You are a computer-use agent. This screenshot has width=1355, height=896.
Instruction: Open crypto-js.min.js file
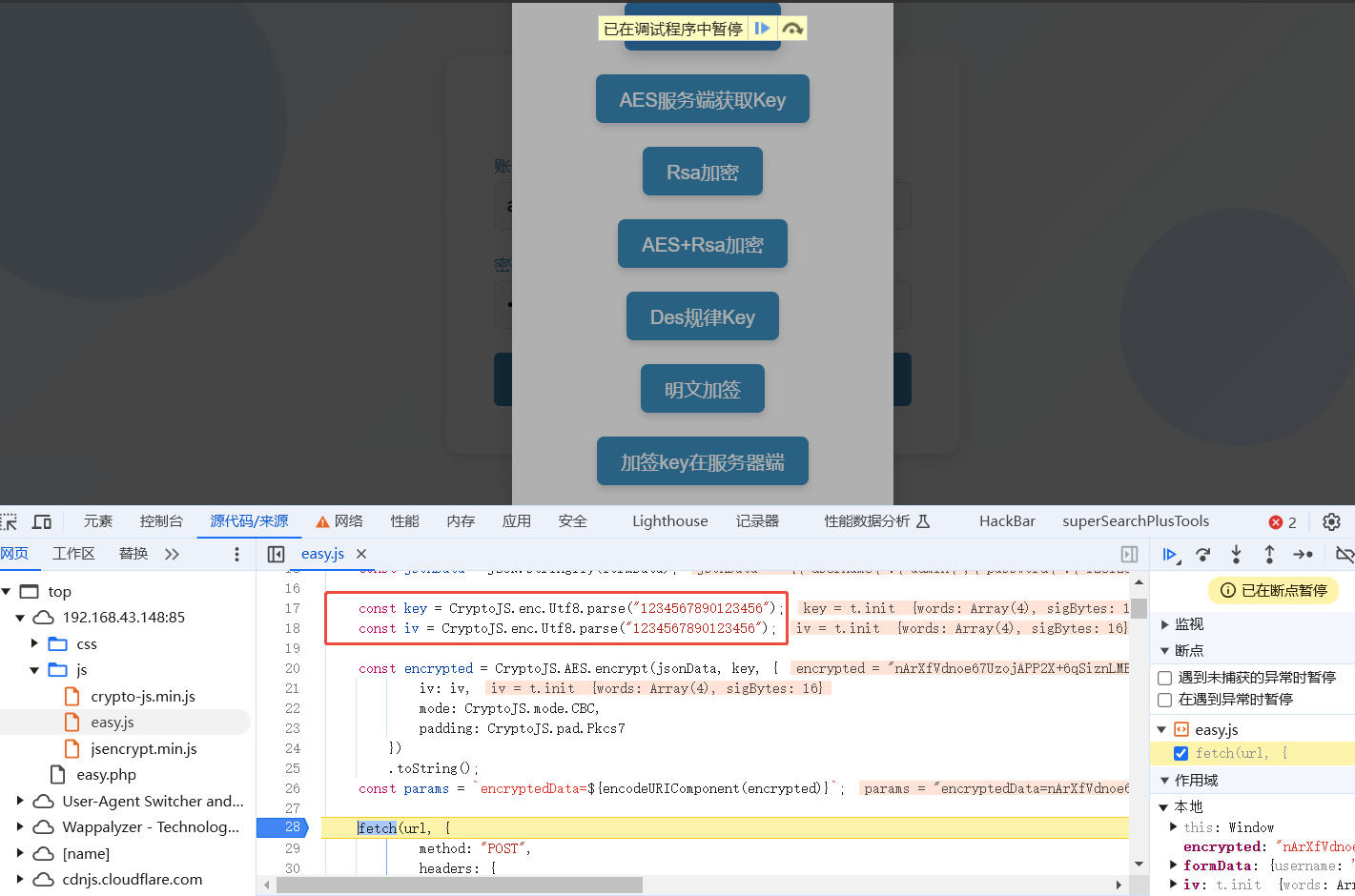coord(143,697)
